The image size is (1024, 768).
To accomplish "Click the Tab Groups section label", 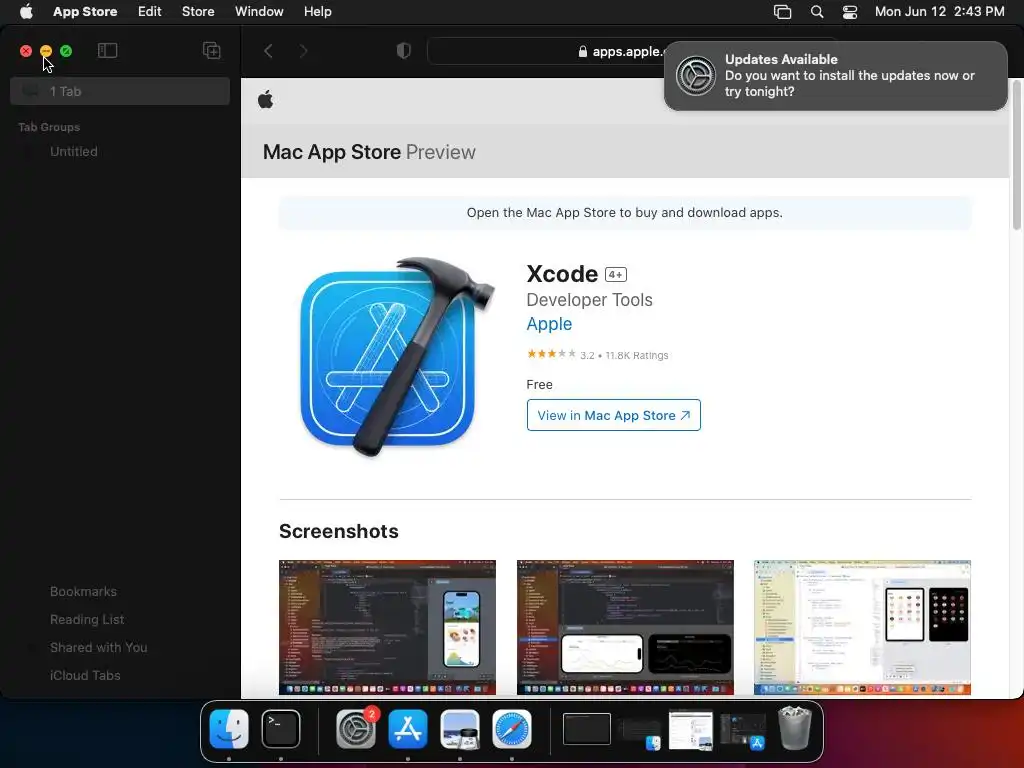I will 49,127.
